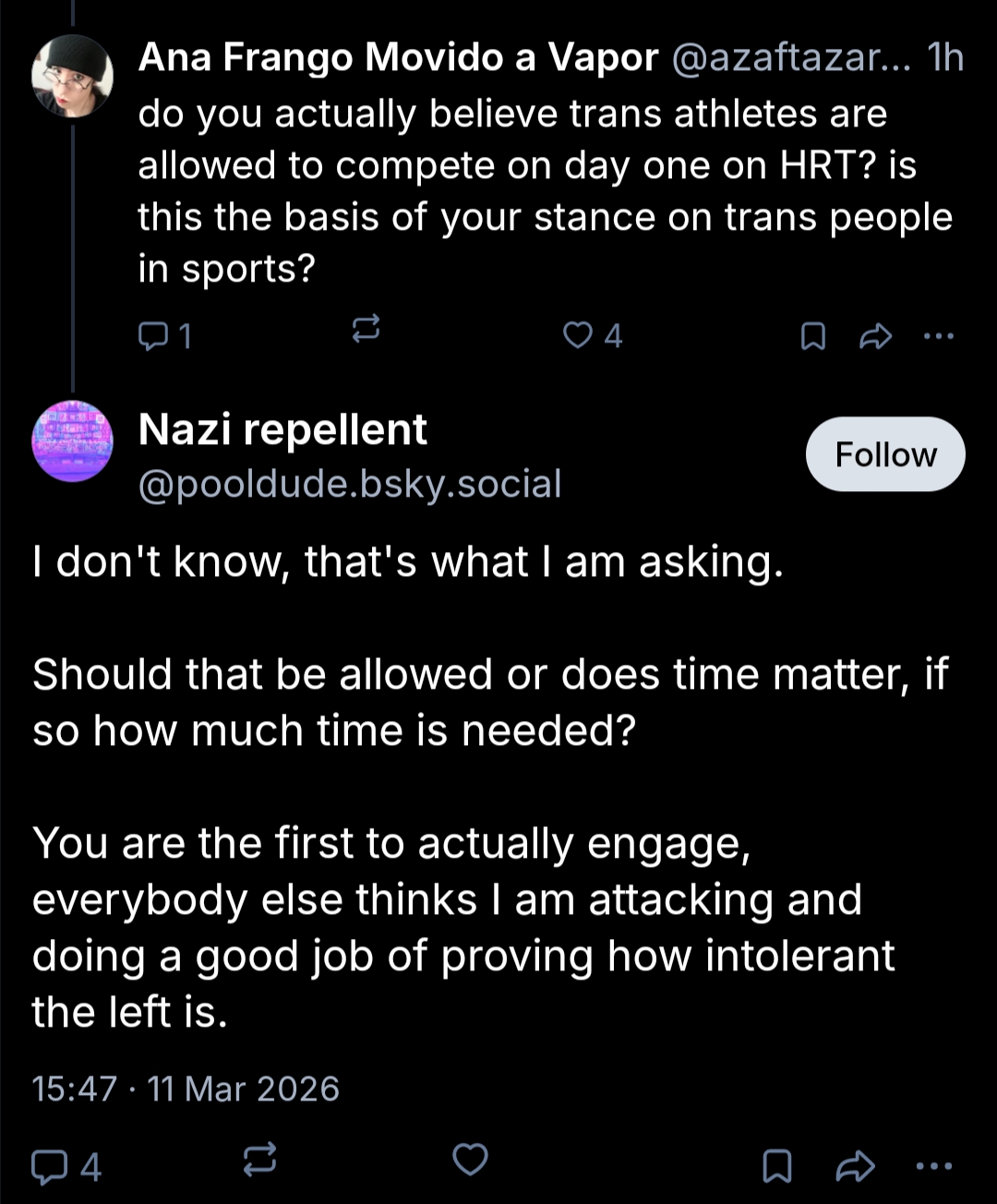Click the Ana Frango Movido a Vapor name
Image resolution: width=997 pixels, height=1204 pixels.
(x=398, y=58)
